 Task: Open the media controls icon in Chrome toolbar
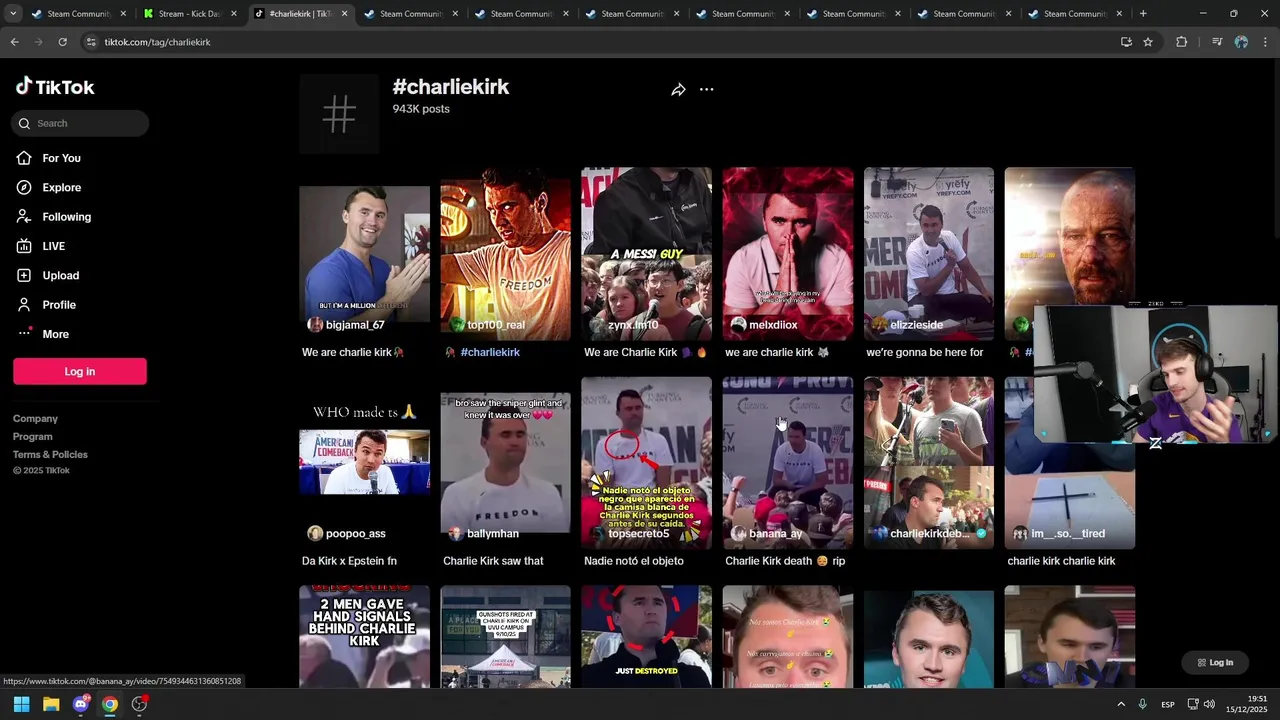1217,42
